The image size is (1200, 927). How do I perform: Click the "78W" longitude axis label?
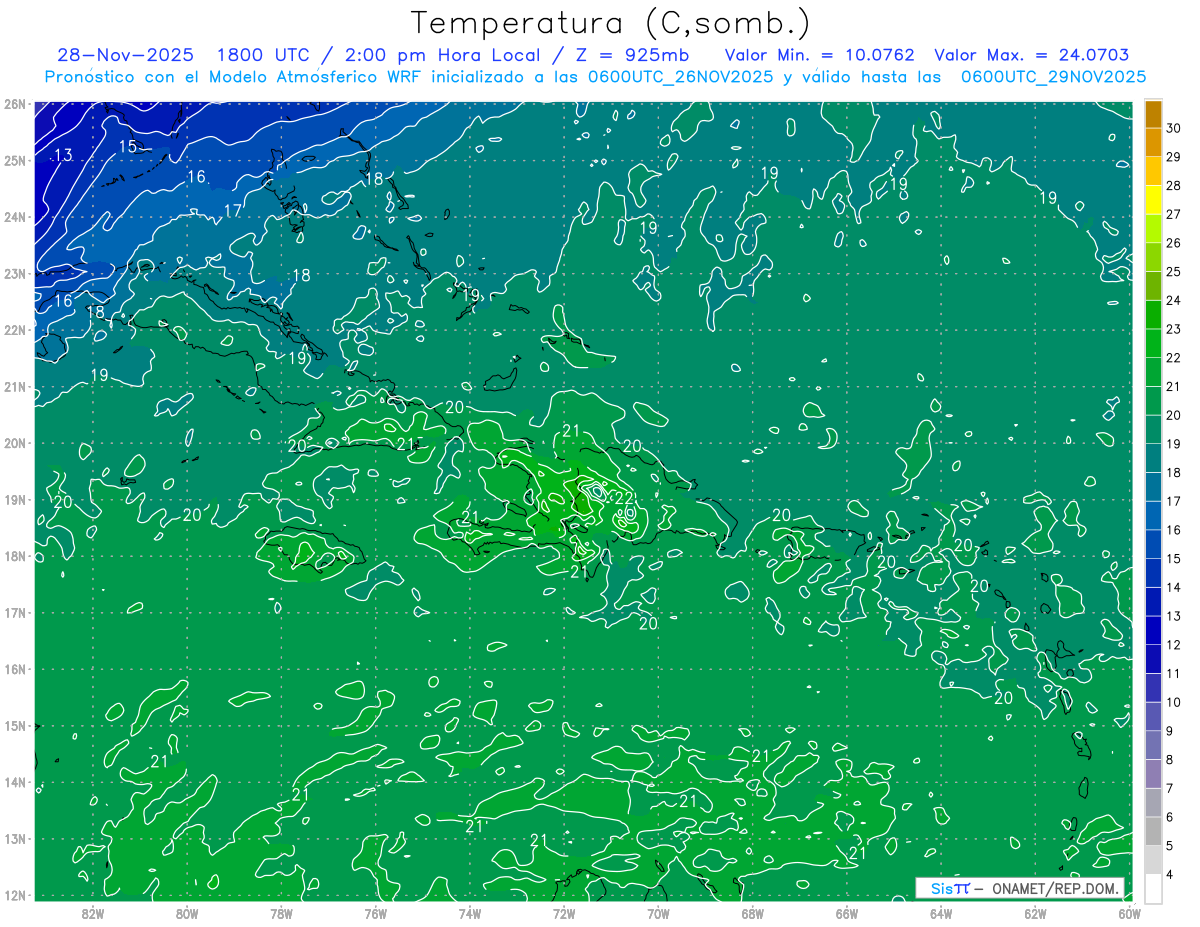pyautogui.click(x=281, y=912)
